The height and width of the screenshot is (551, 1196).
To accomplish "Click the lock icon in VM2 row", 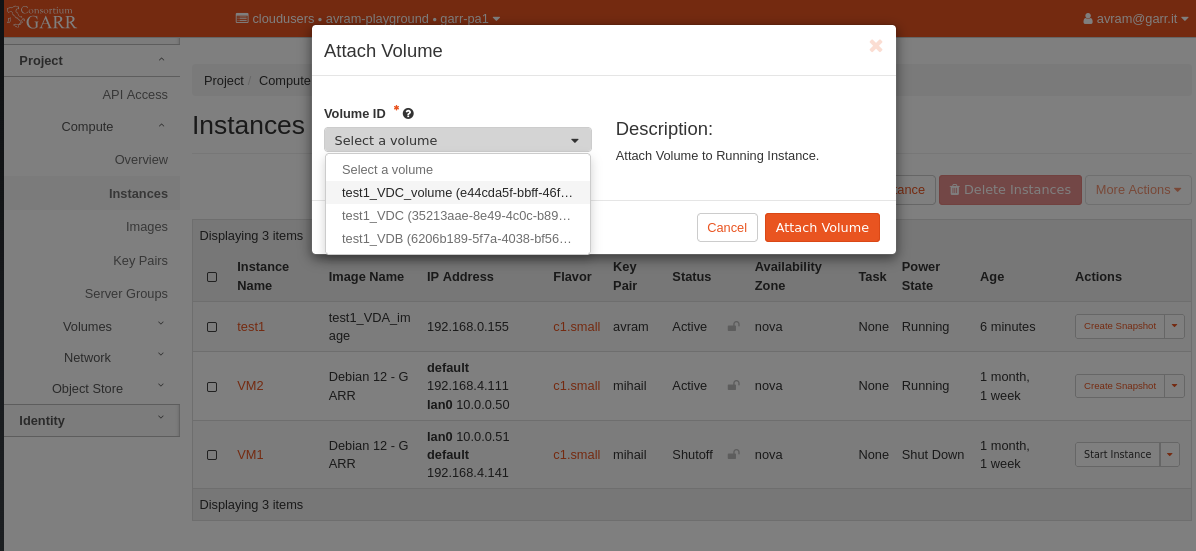I will (733, 385).
